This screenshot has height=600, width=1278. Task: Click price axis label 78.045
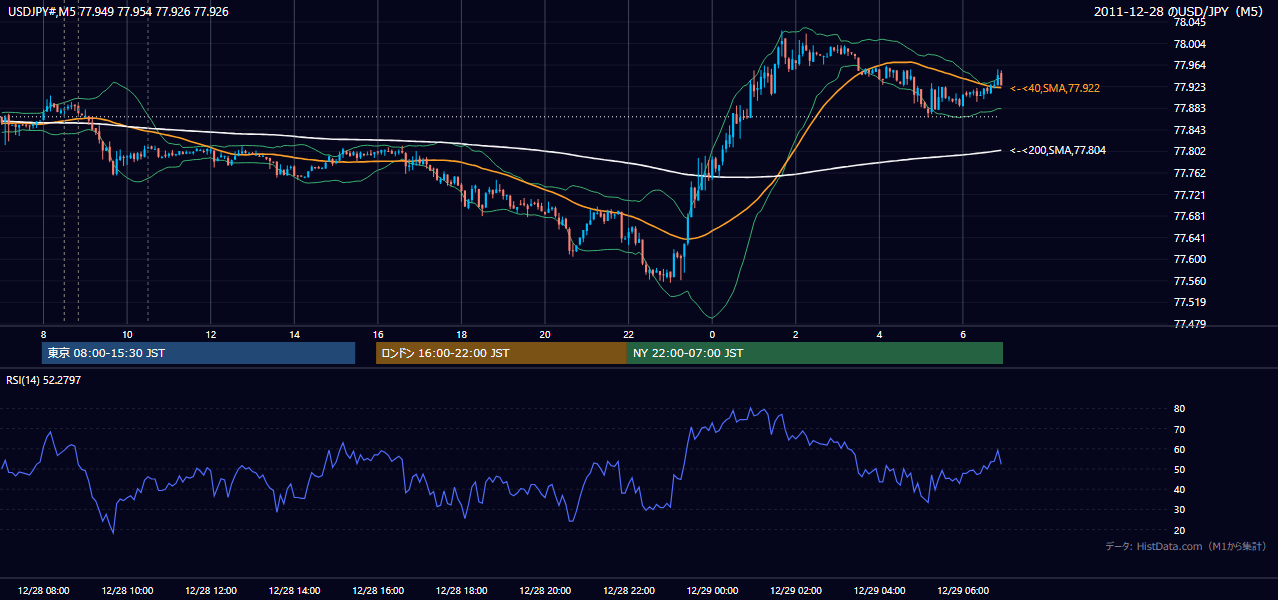coord(1192,22)
